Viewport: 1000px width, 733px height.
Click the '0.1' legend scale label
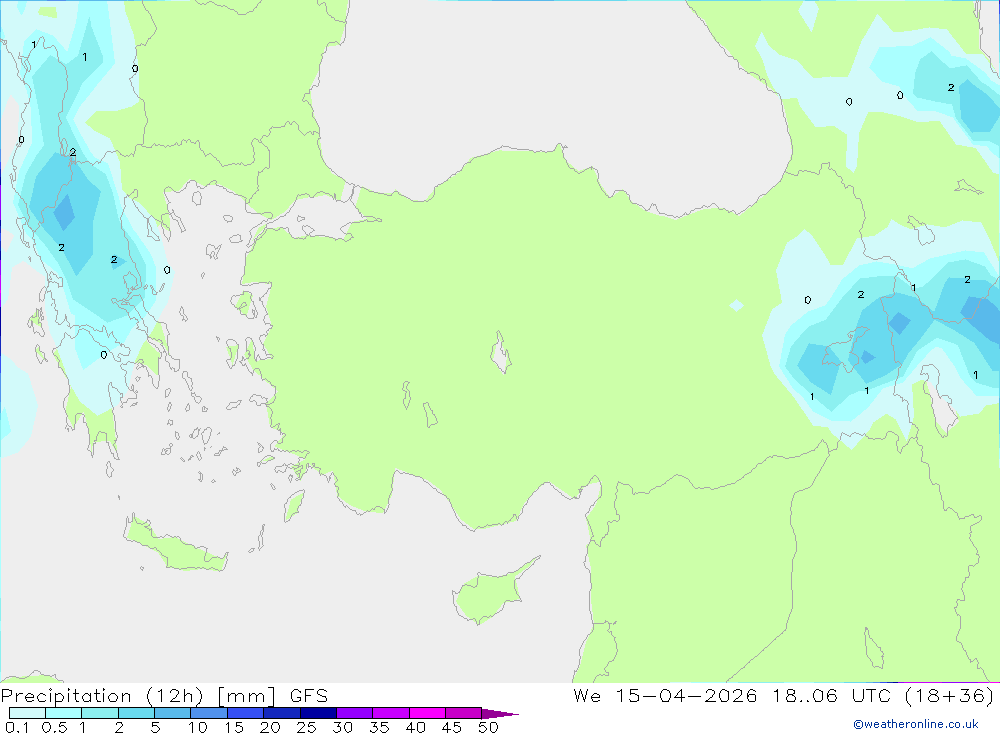(17, 727)
